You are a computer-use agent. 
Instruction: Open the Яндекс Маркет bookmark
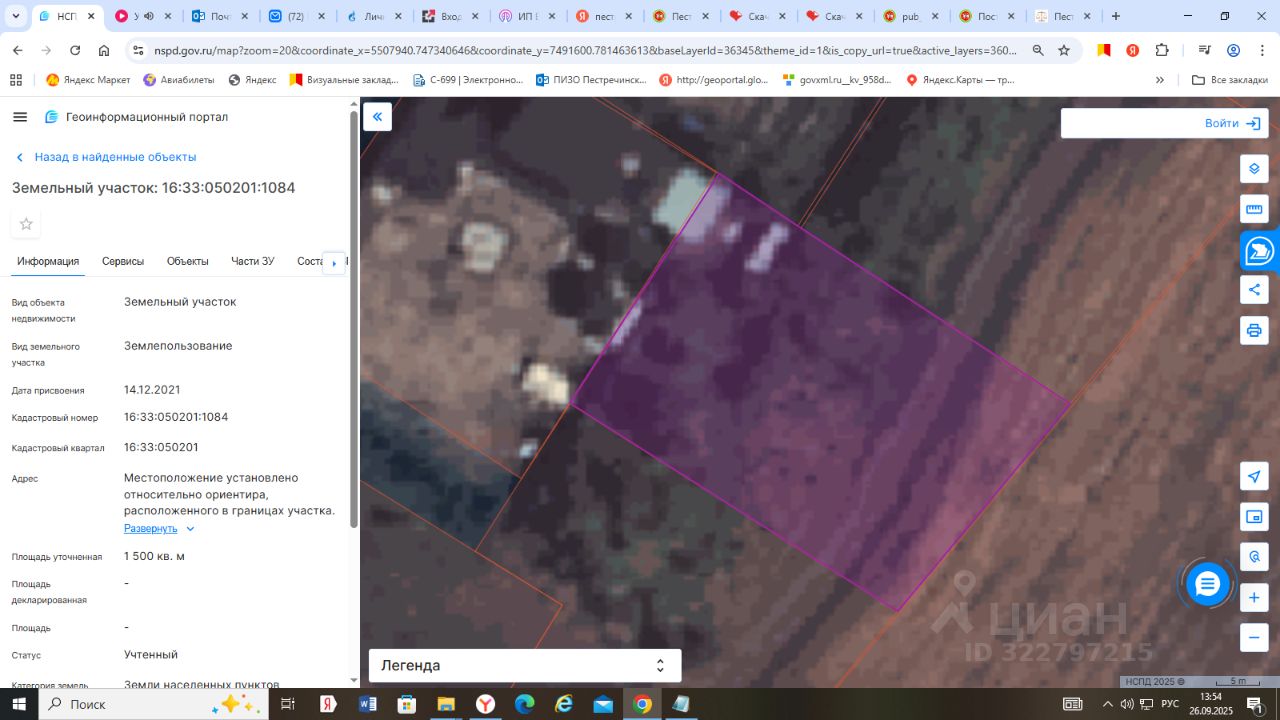[x=88, y=80]
